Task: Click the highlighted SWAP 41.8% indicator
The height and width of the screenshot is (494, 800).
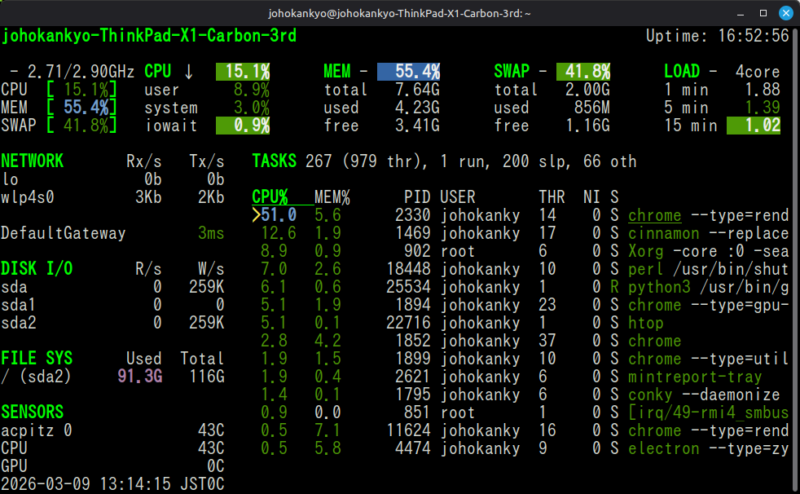Action: (x=584, y=71)
